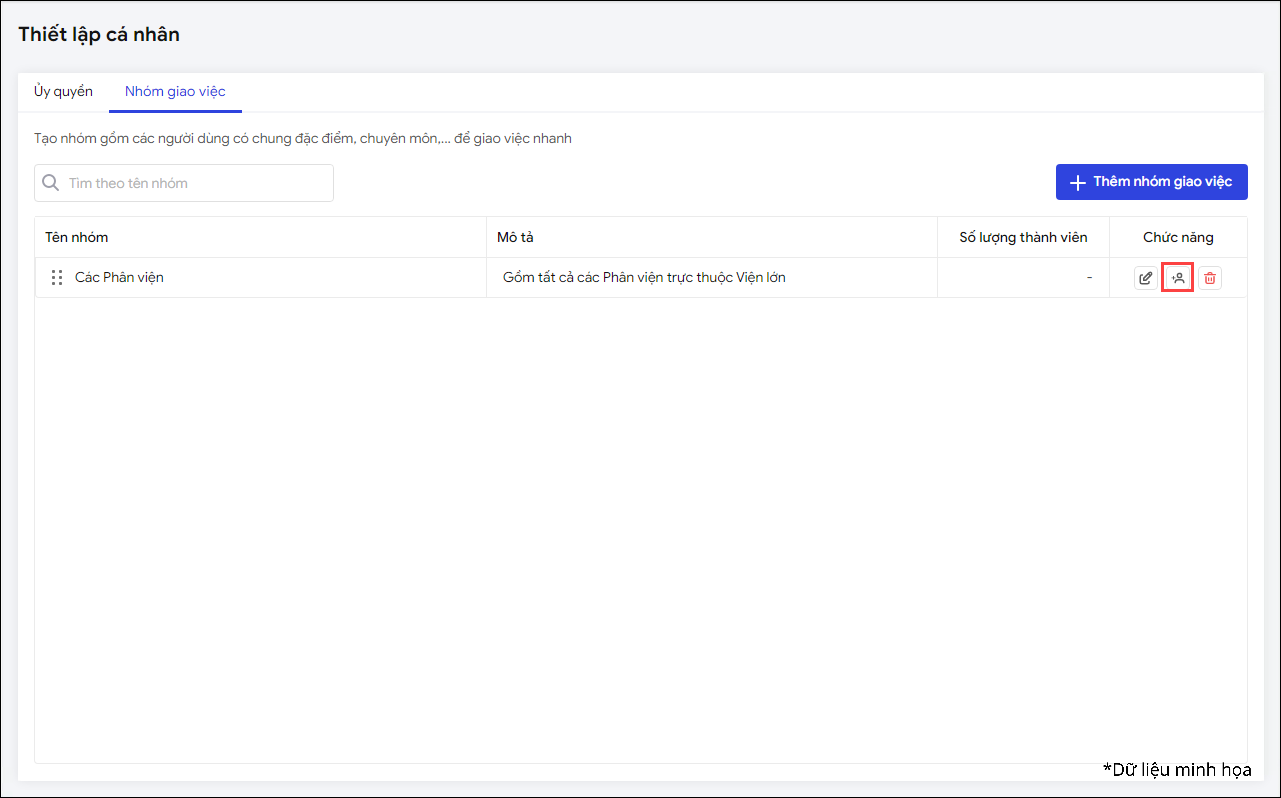Click the search magnifier icon

[x=51, y=183]
